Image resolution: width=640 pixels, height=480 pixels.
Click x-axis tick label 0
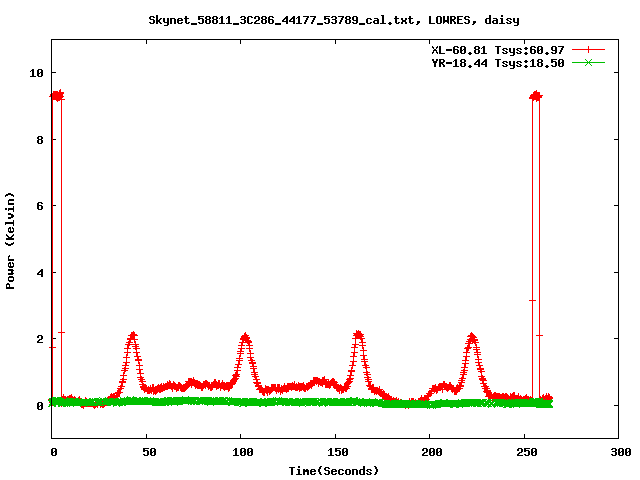(54, 452)
